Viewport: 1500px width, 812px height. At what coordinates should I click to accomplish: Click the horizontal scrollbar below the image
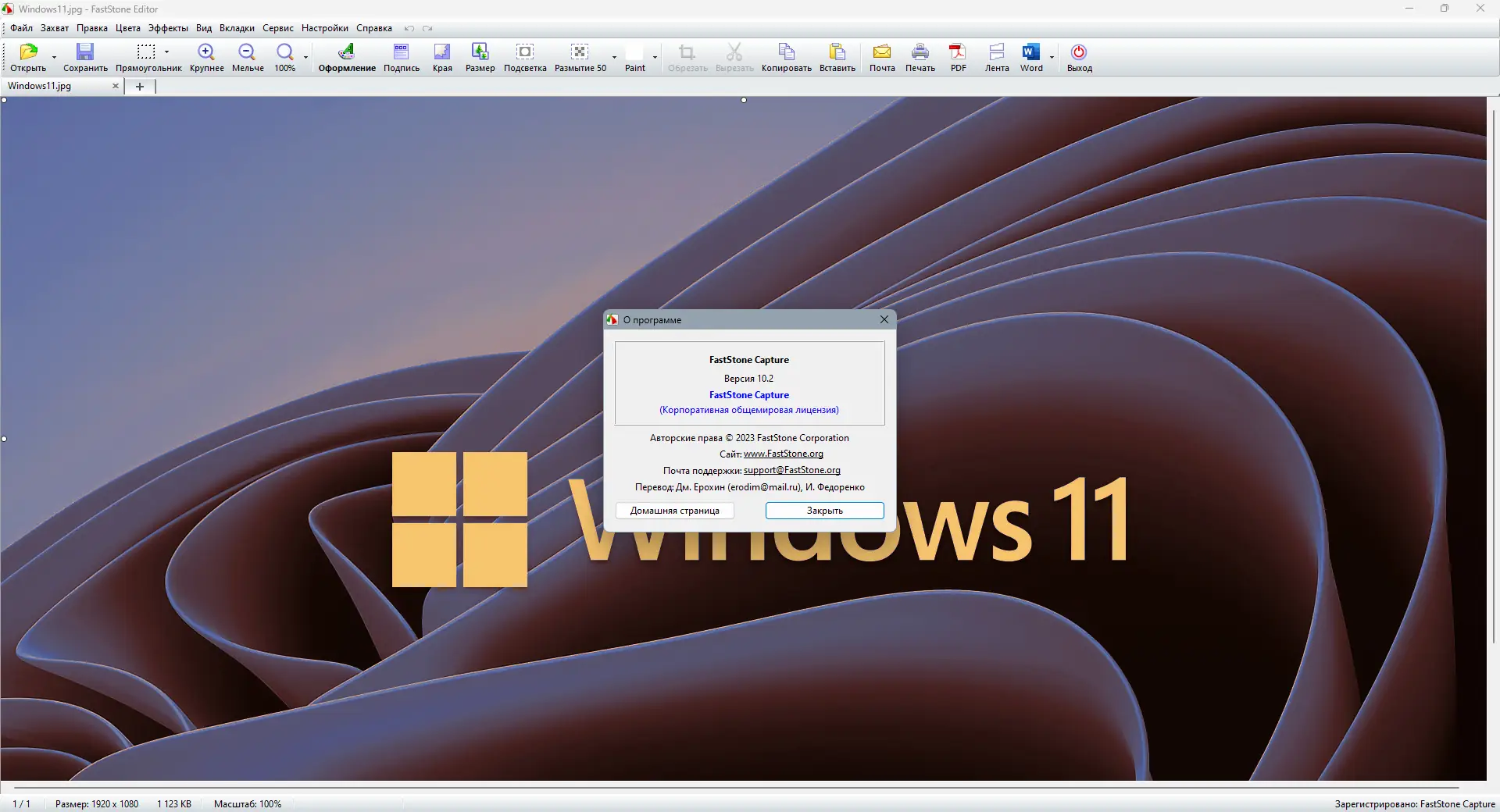tap(737, 788)
